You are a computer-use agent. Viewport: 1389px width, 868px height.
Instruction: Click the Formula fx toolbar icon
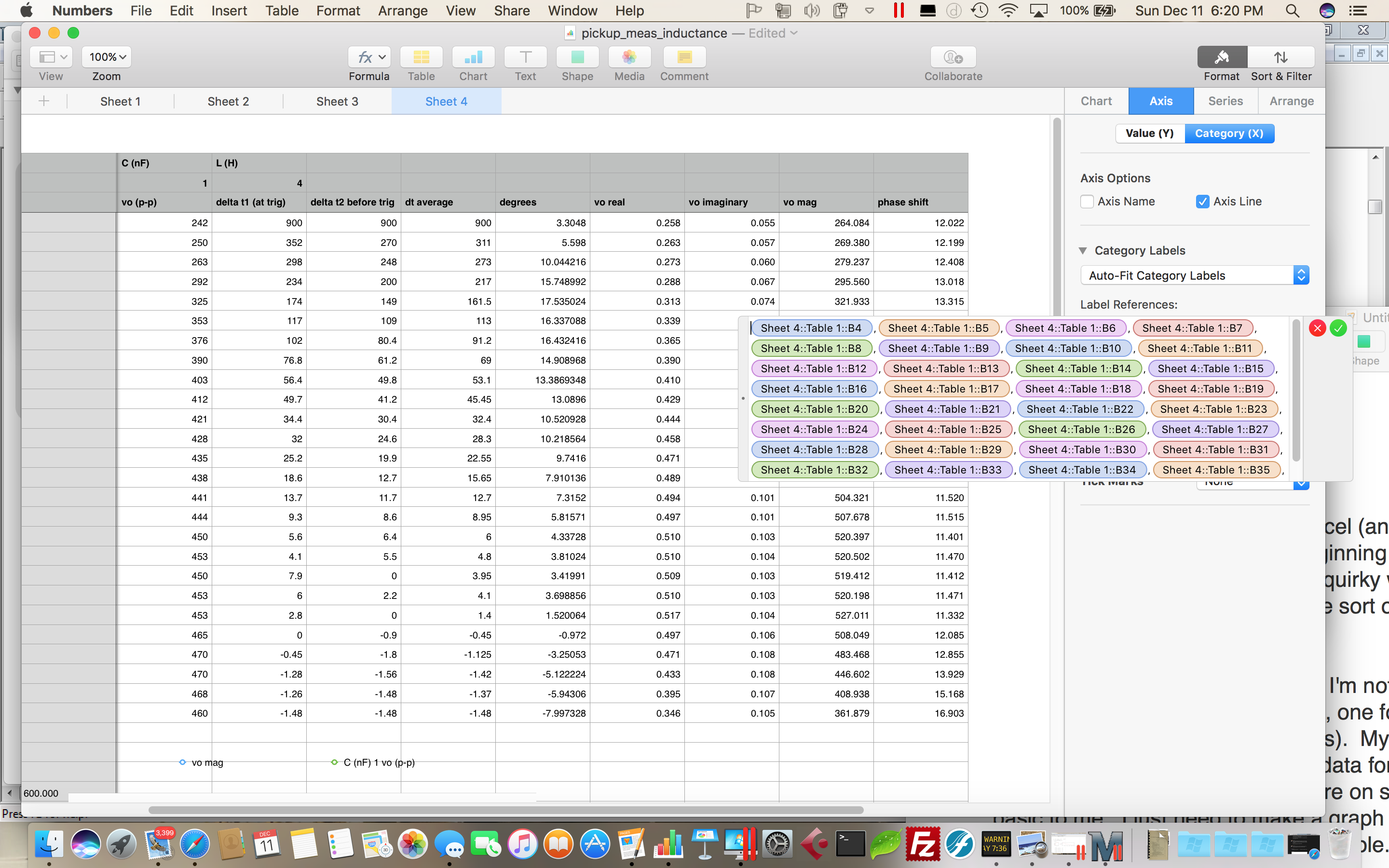[x=368, y=57]
